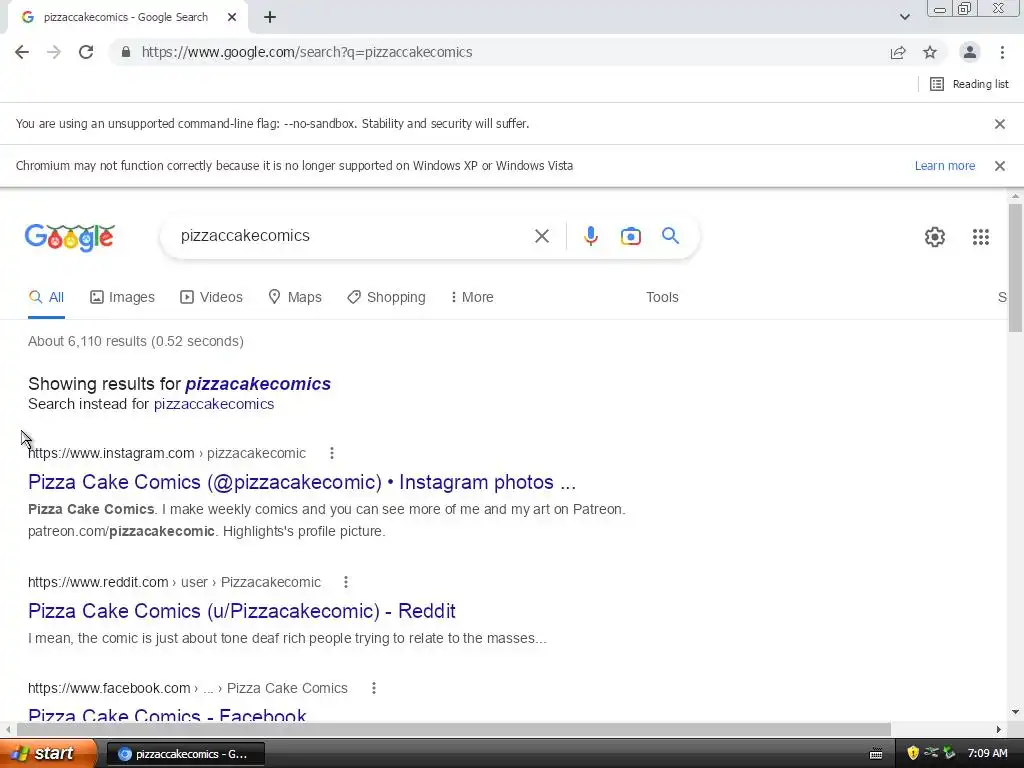1024x768 pixels.
Task: Search by image with camera icon
Action: click(630, 236)
